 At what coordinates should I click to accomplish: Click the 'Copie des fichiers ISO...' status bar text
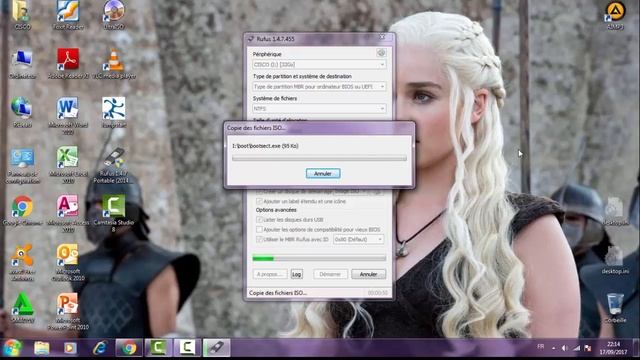pos(278,293)
